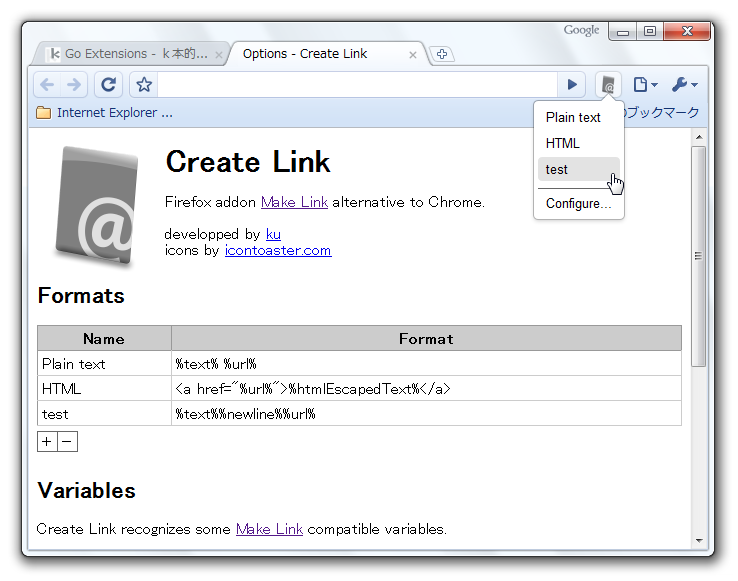Screen dimensions: 738x581
Task: Follow the Make Link link under heading
Action: tap(294, 202)
